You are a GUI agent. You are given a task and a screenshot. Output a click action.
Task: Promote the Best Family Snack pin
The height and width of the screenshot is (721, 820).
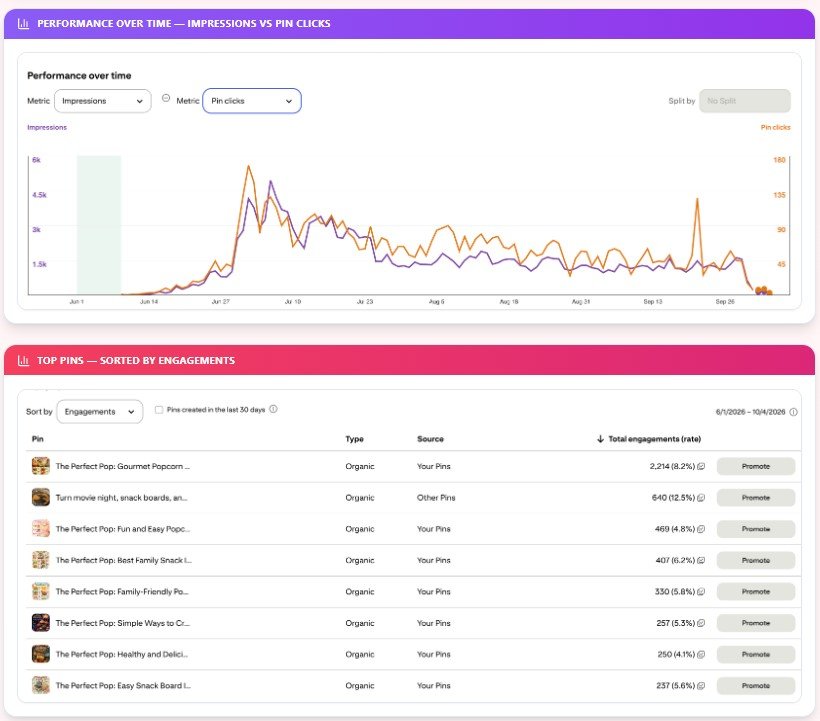[756, 560]
